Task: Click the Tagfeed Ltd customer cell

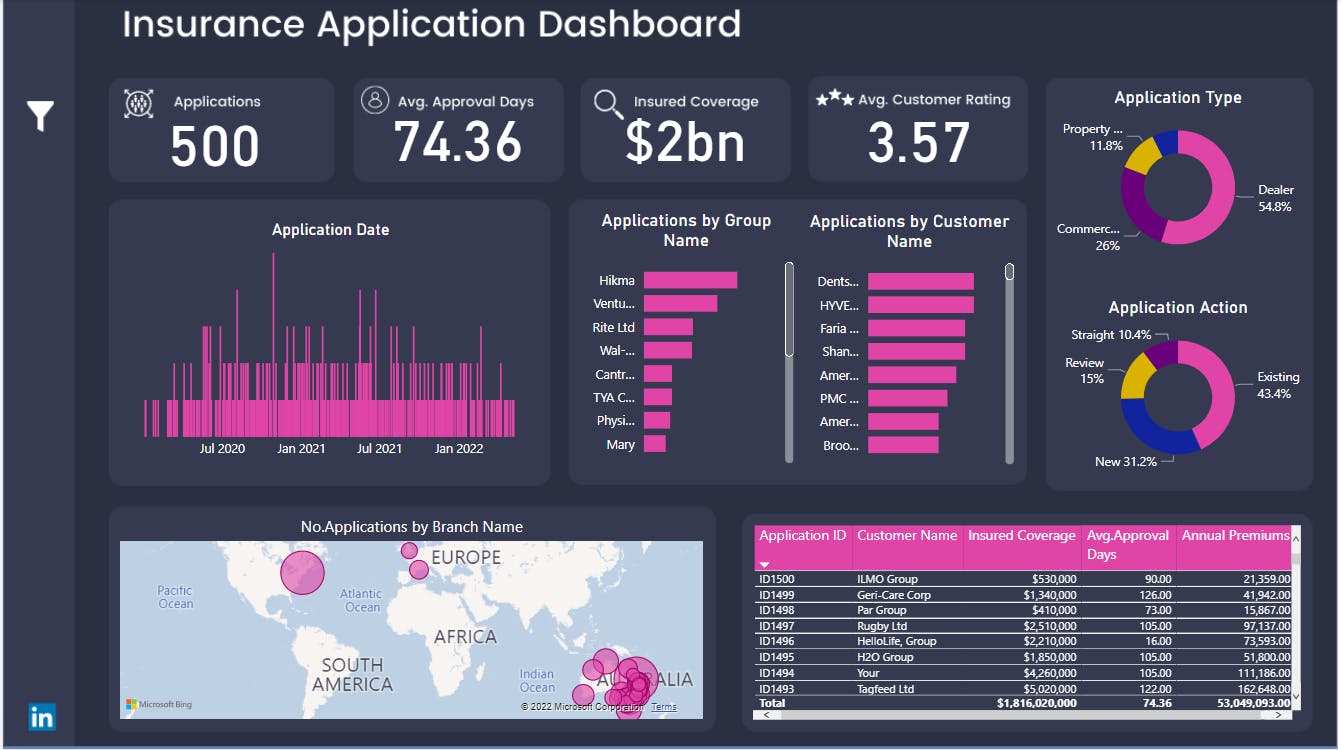Action: click(x=886, y=689)
